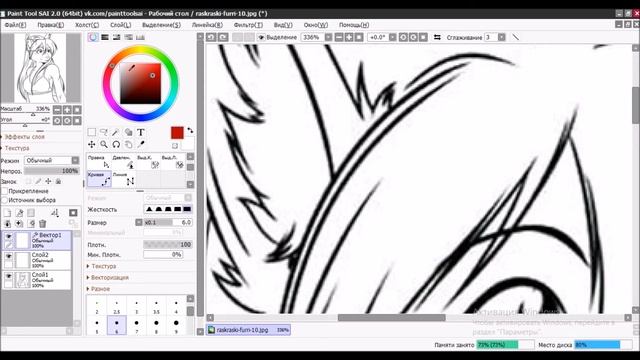This screenshot has width=640, height=360.
Task: Open the Холст menu
Action: tap(87, 25)
